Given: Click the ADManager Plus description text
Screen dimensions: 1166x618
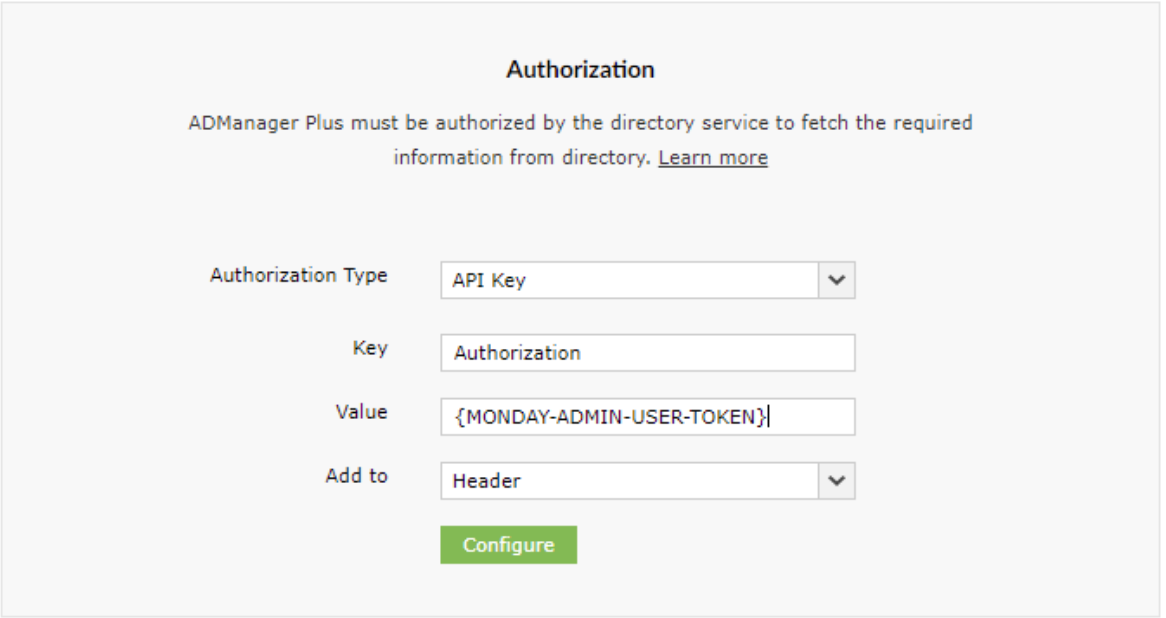Looking at the screenshot, I should coord(580,123).
